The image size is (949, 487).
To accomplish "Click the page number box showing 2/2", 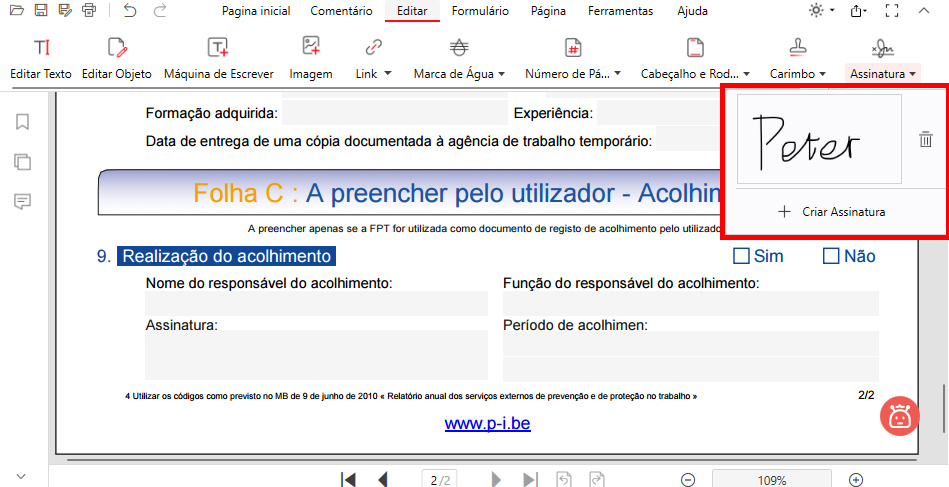I will click(439, 480).
